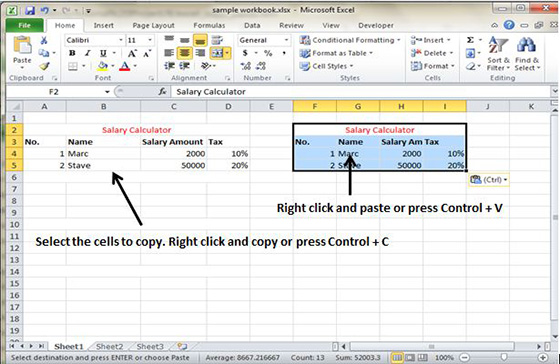Open Conditional Formatting menu
Screen dimensions: 560x364
(350, 40)
